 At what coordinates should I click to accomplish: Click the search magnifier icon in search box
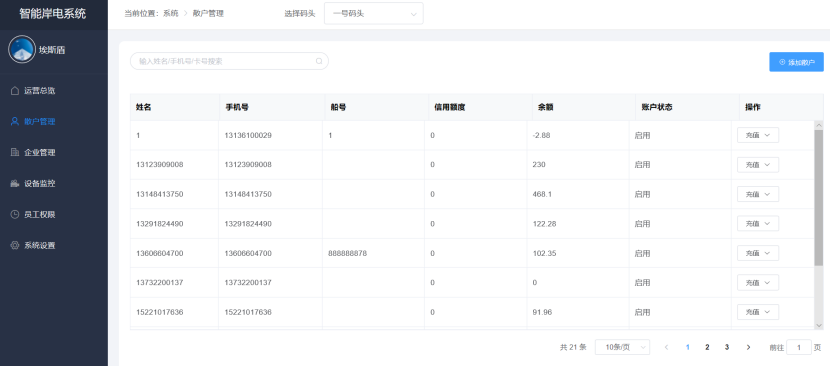click(319, 61)
